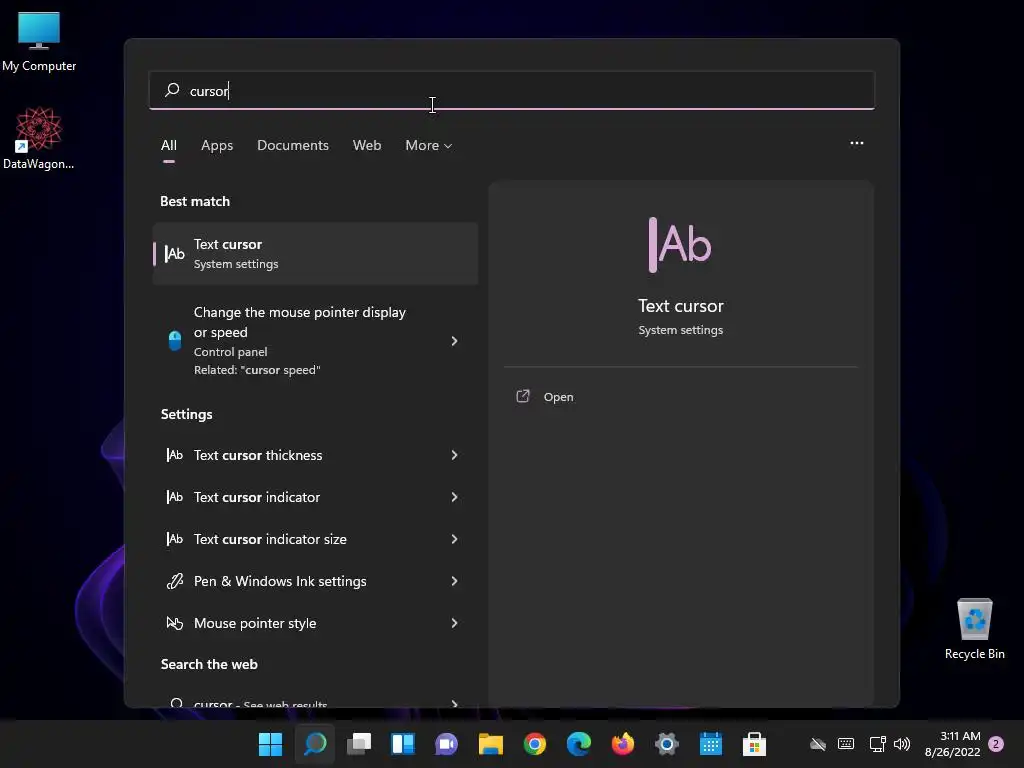Viewport: 1024px width, 768px height.
Task: Open the notification badge showing 2
Action: (996, 744)
